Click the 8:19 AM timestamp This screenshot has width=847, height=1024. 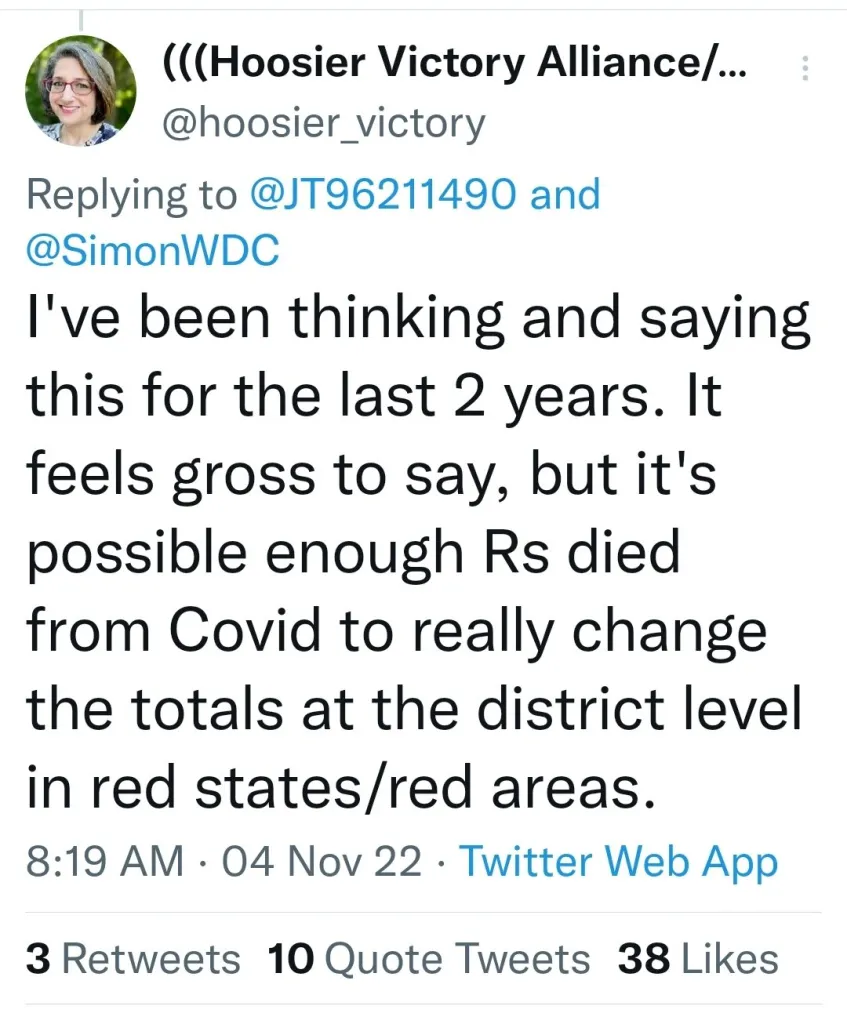(x=105, y=861)
